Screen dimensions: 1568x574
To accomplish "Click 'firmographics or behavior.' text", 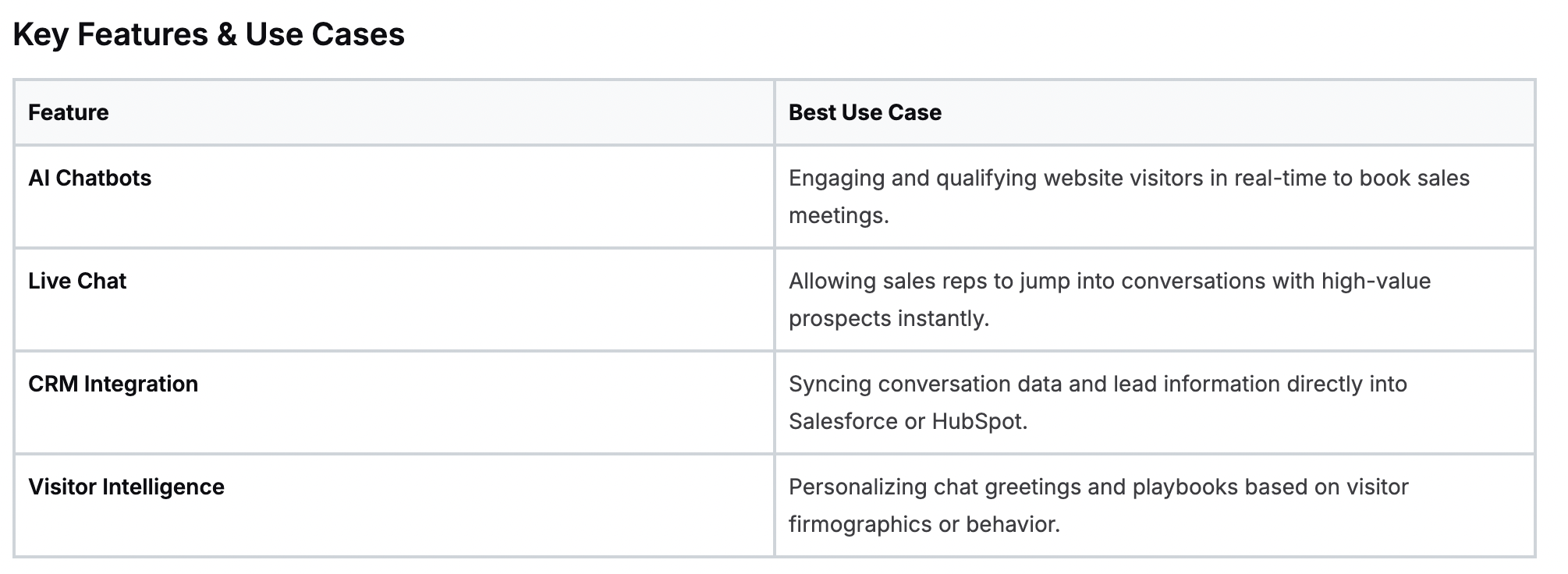I will tap(924, 524).
